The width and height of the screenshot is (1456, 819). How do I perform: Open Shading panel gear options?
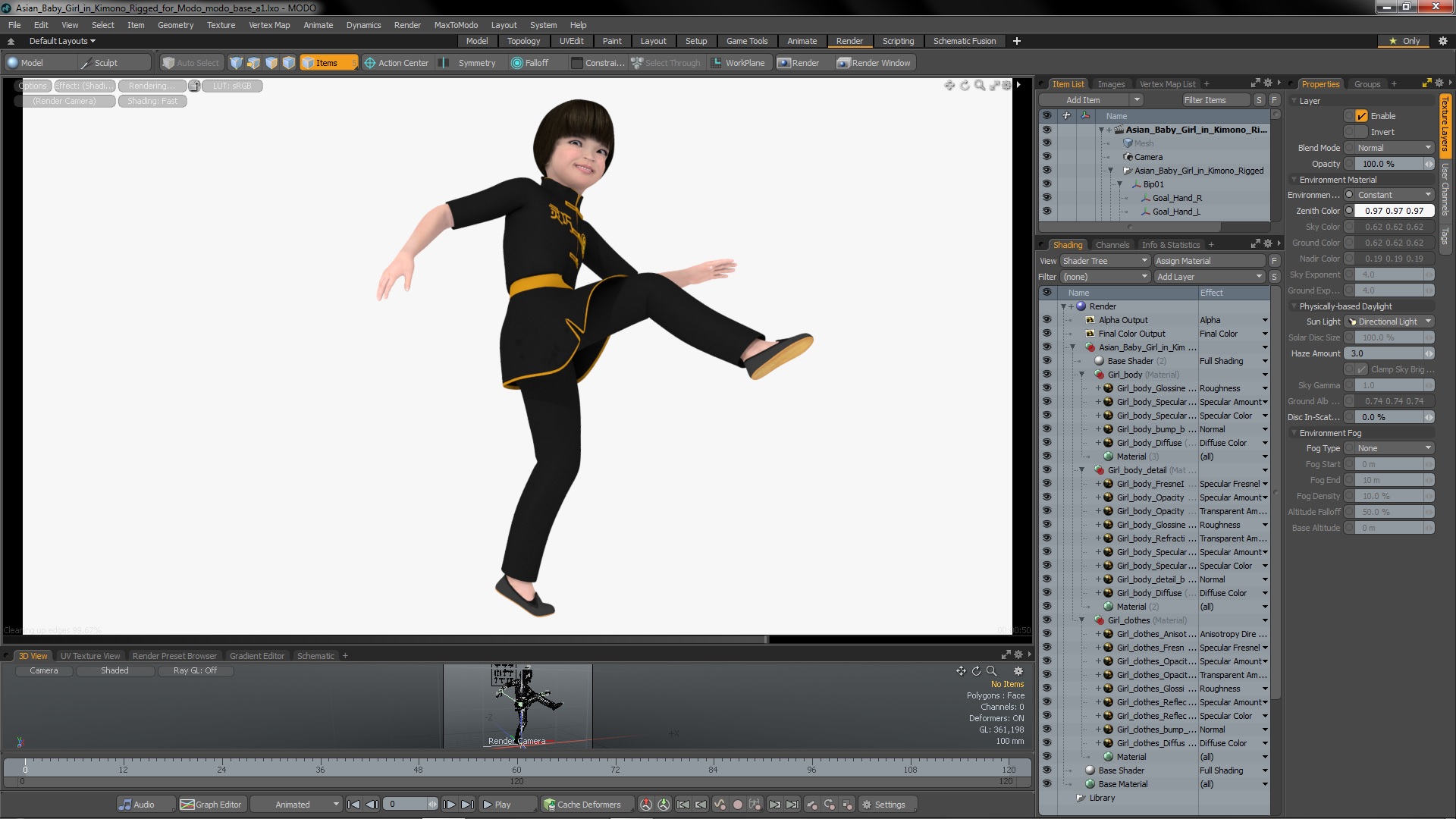tap(1268, 244)
